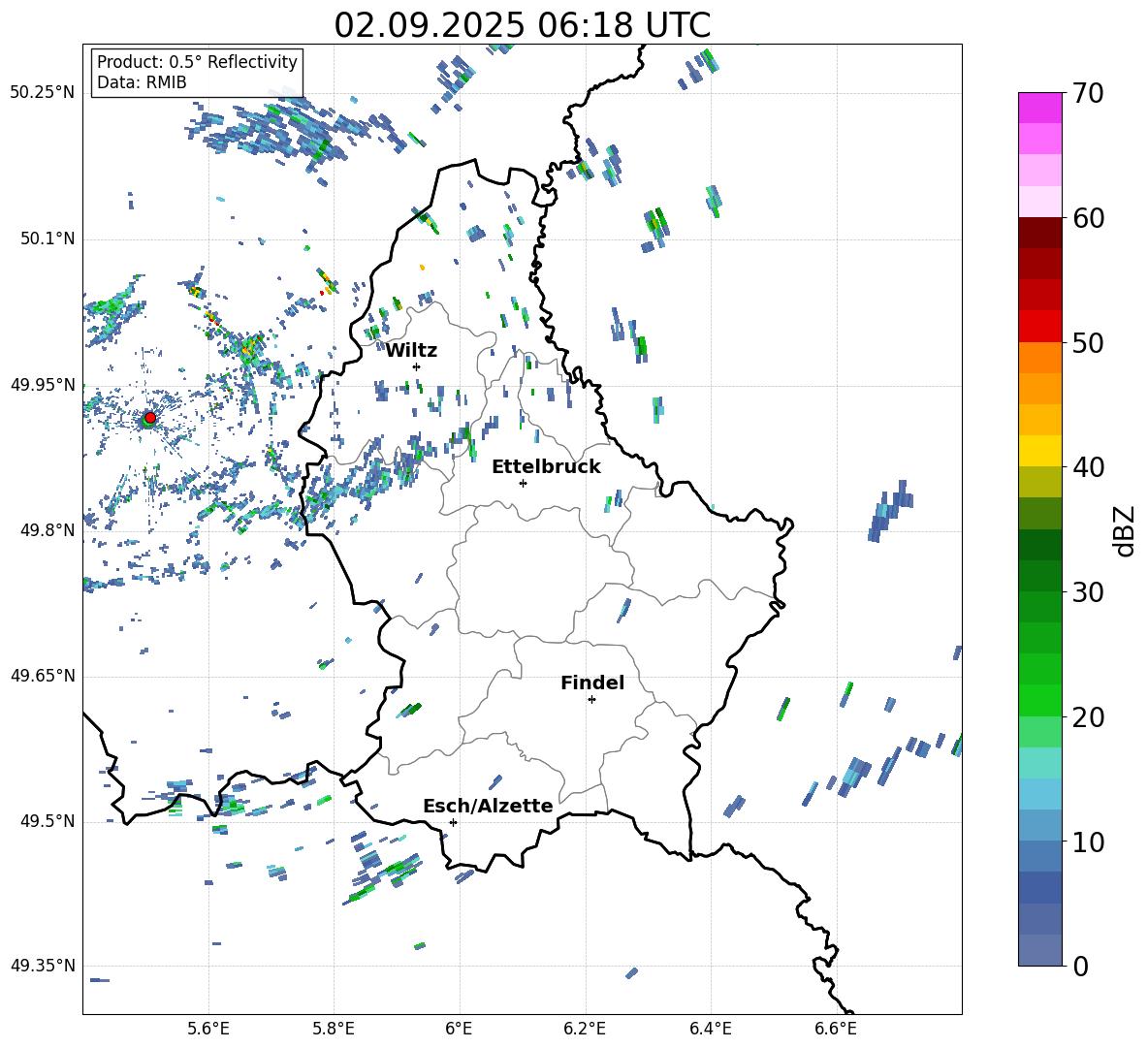Click the orange swatch just below 50

1039,357
